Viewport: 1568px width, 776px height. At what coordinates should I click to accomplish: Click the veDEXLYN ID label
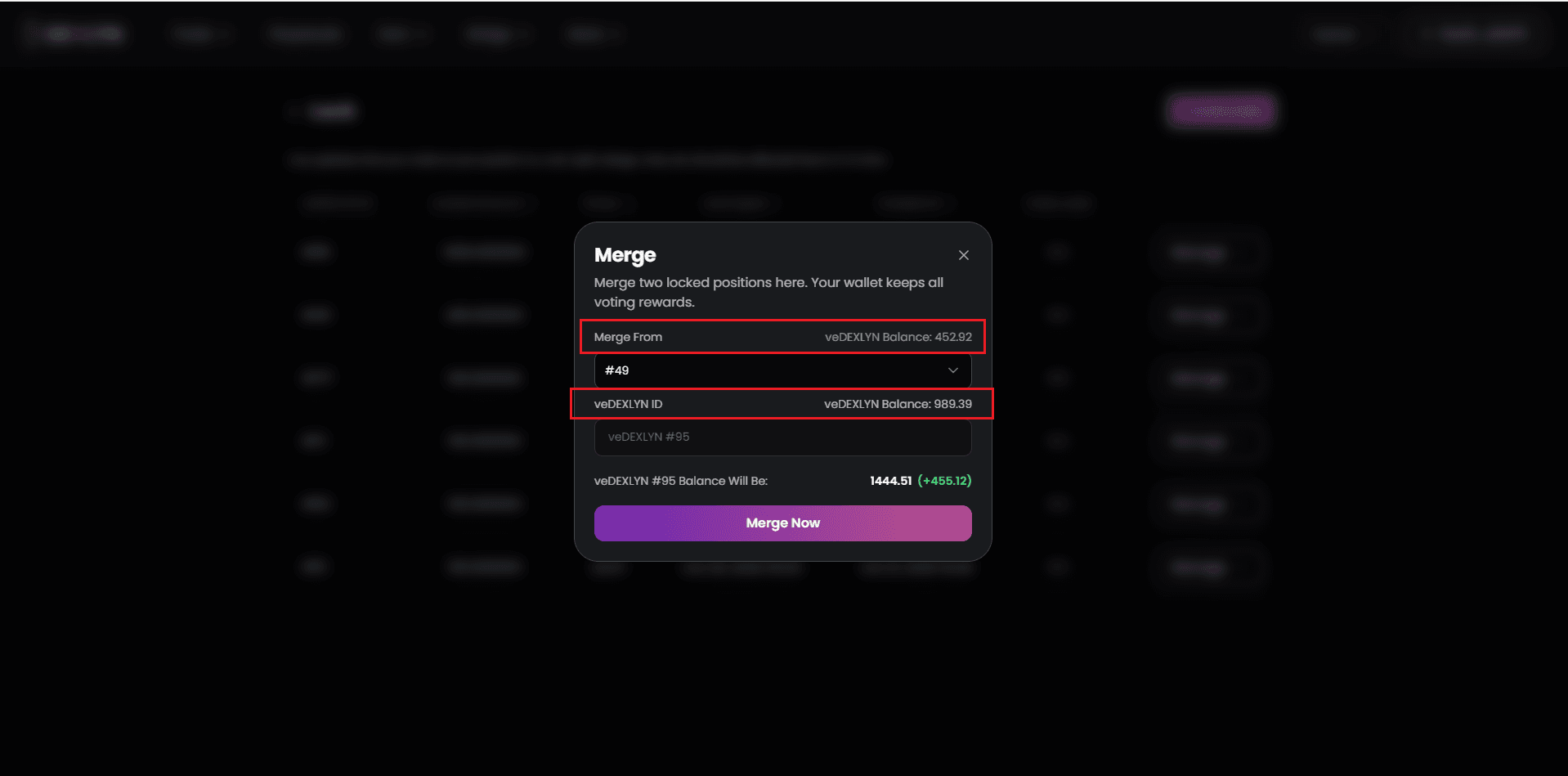(x=628, y=404)
